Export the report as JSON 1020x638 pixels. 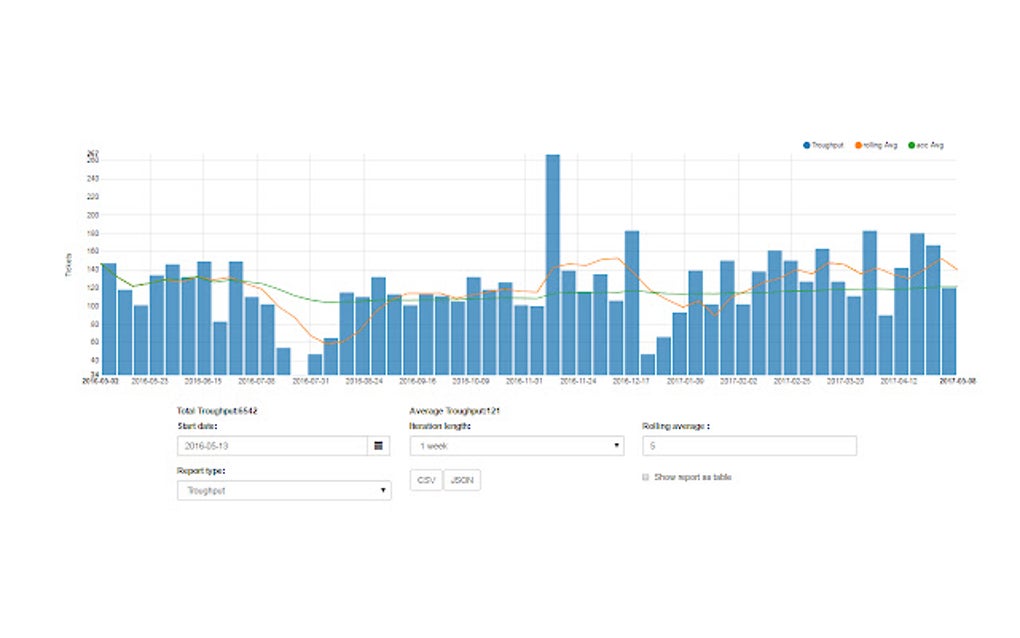(462, 480)
